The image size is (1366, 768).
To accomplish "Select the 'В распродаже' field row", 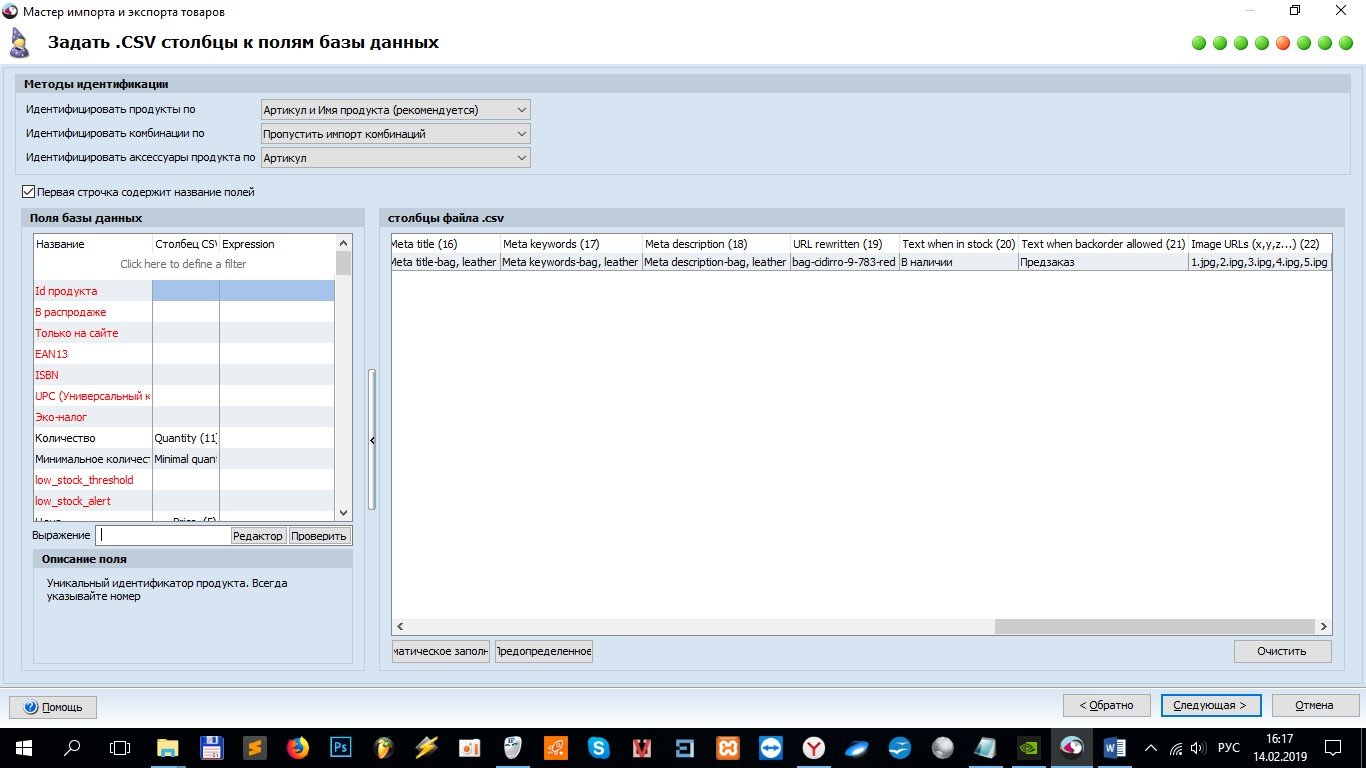I will coord(184,312).
